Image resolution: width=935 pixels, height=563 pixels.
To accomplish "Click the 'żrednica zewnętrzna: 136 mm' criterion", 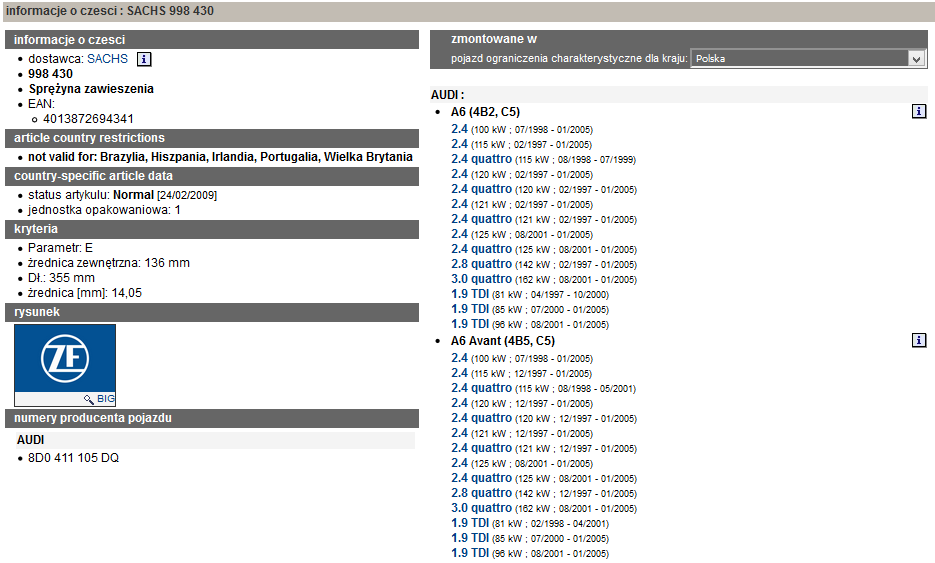I will [109, 263].
